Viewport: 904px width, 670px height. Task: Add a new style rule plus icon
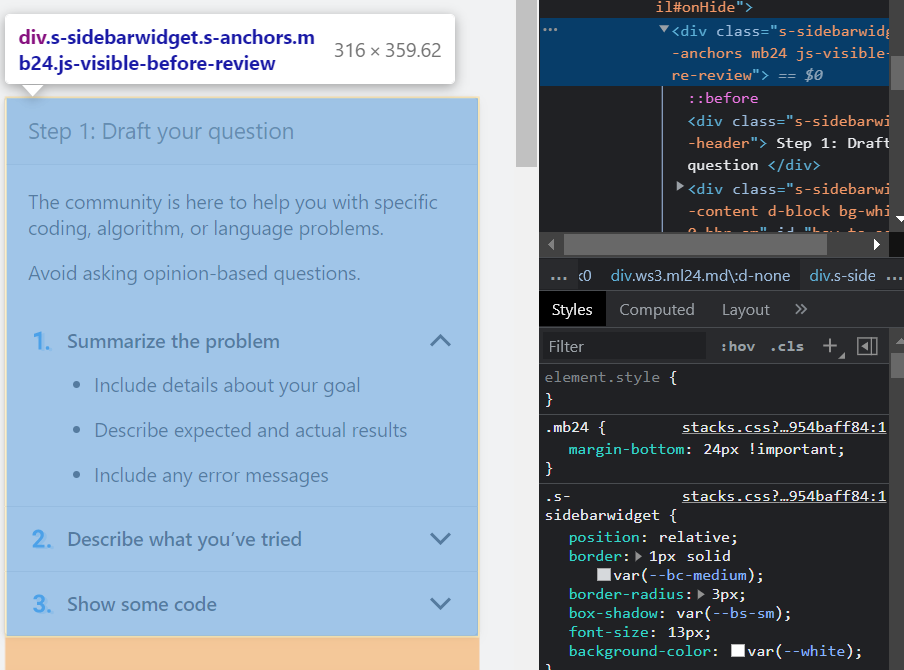tap(830, 346)
